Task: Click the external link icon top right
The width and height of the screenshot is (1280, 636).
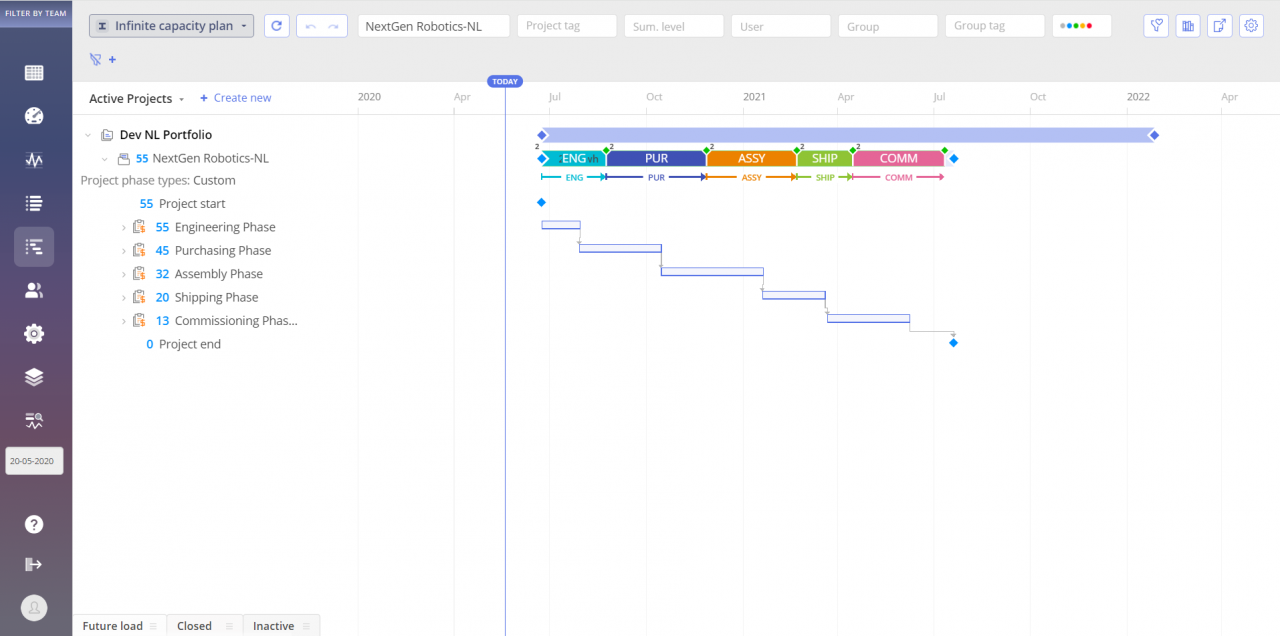Action: click(x=1219, y=25)
